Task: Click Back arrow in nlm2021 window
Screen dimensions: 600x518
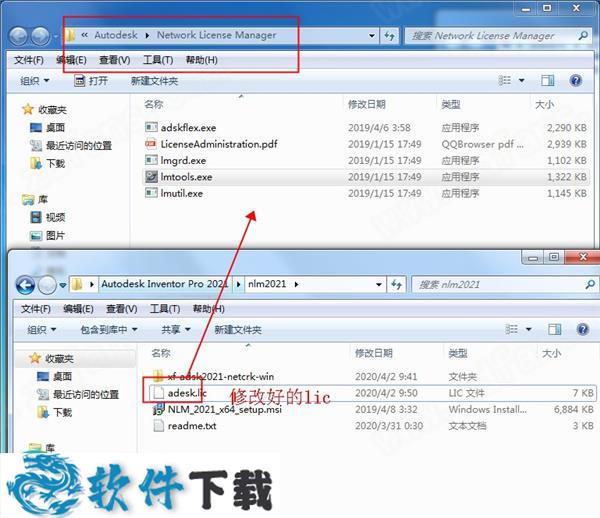Action: 25,285
